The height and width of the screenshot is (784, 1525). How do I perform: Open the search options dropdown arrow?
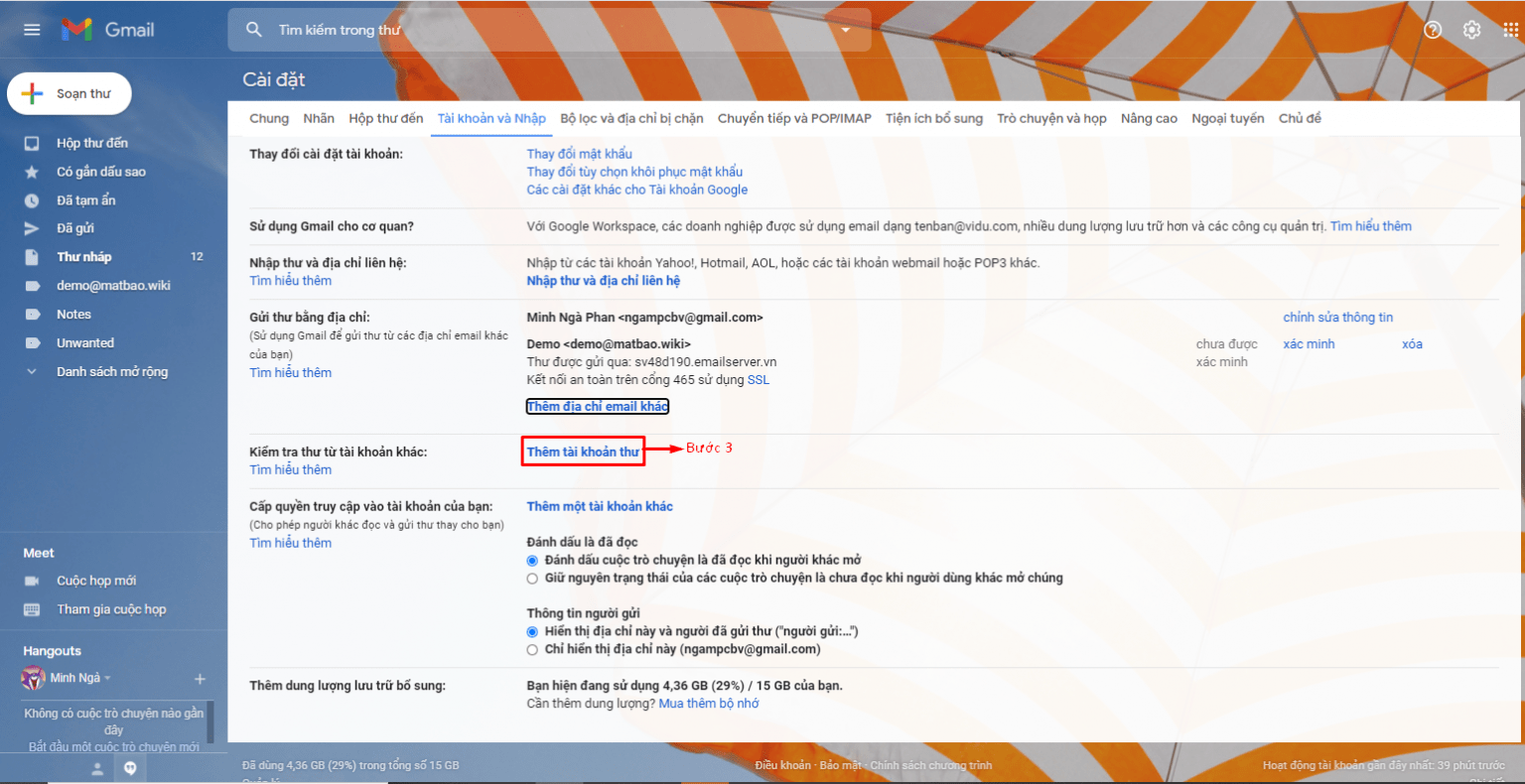click(845, 29)
